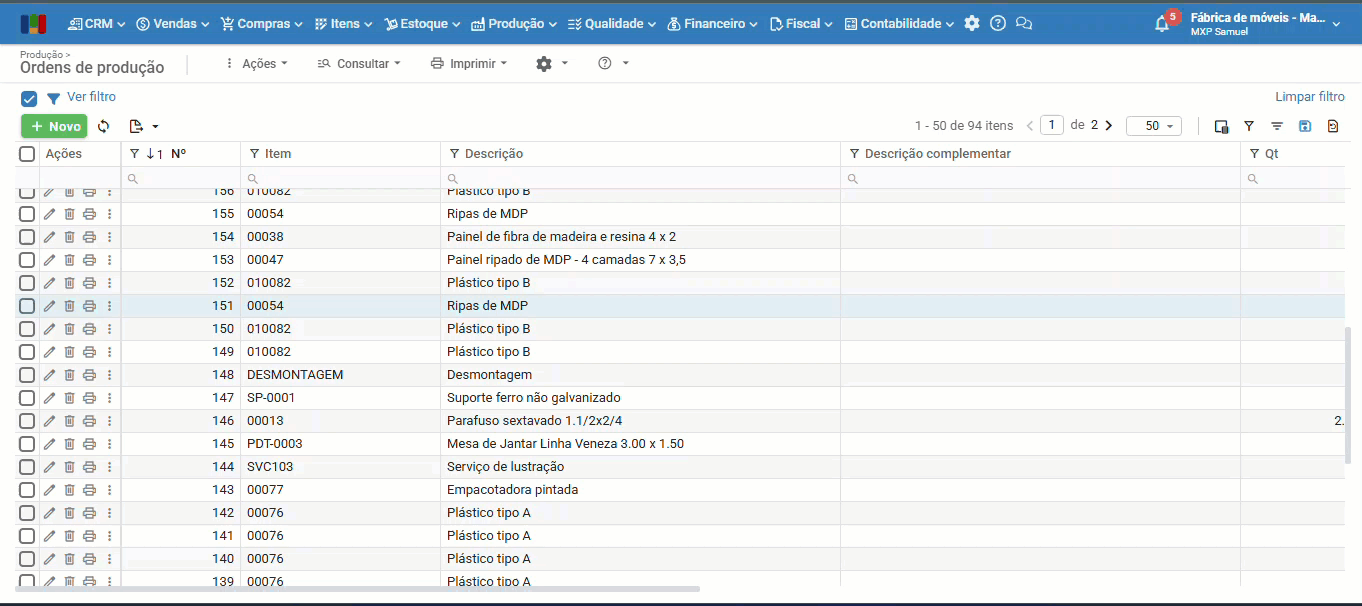
Task: Open the page size 50 dropdown
Action: (x=1154, y=126)
